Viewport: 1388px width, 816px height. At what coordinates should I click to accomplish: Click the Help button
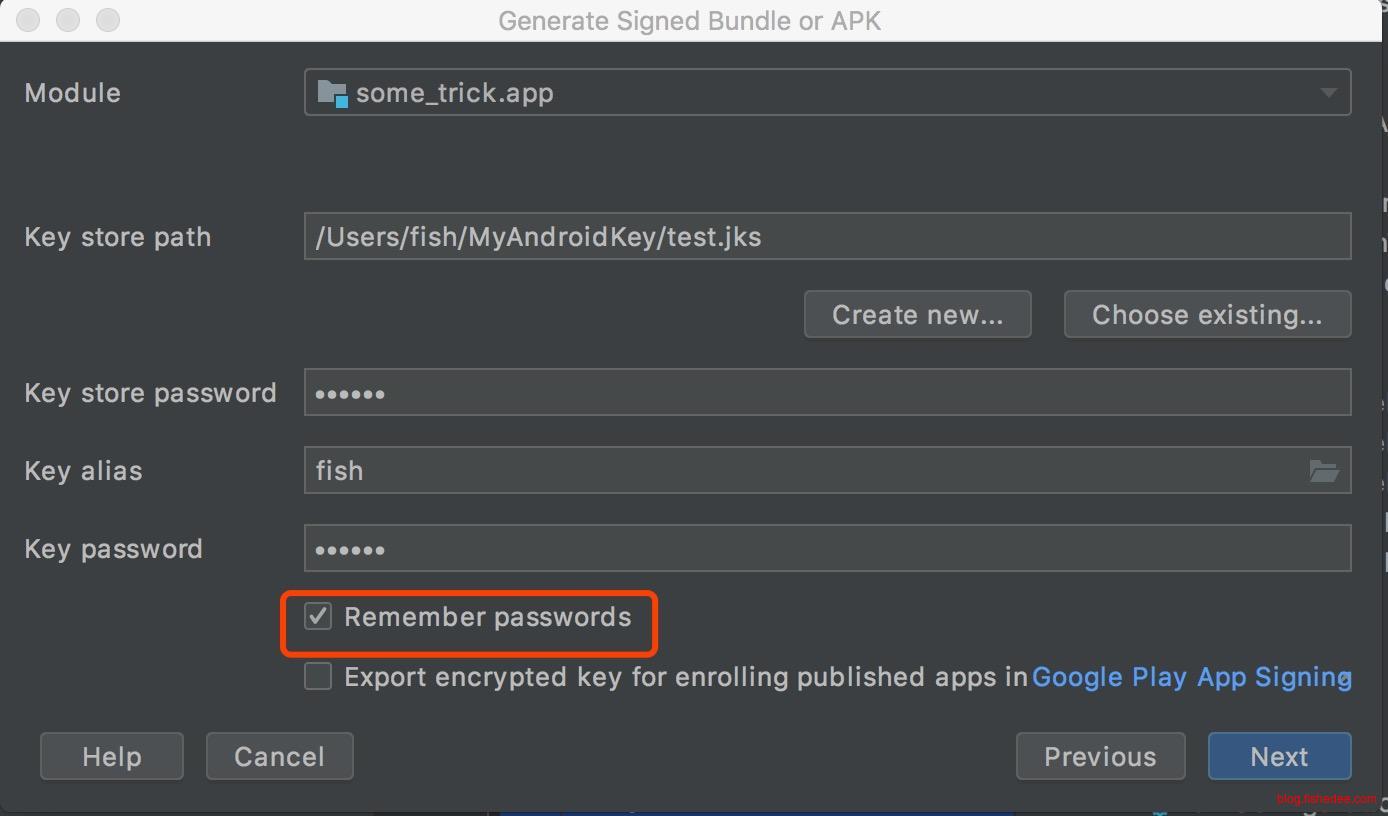click(112, 757)
